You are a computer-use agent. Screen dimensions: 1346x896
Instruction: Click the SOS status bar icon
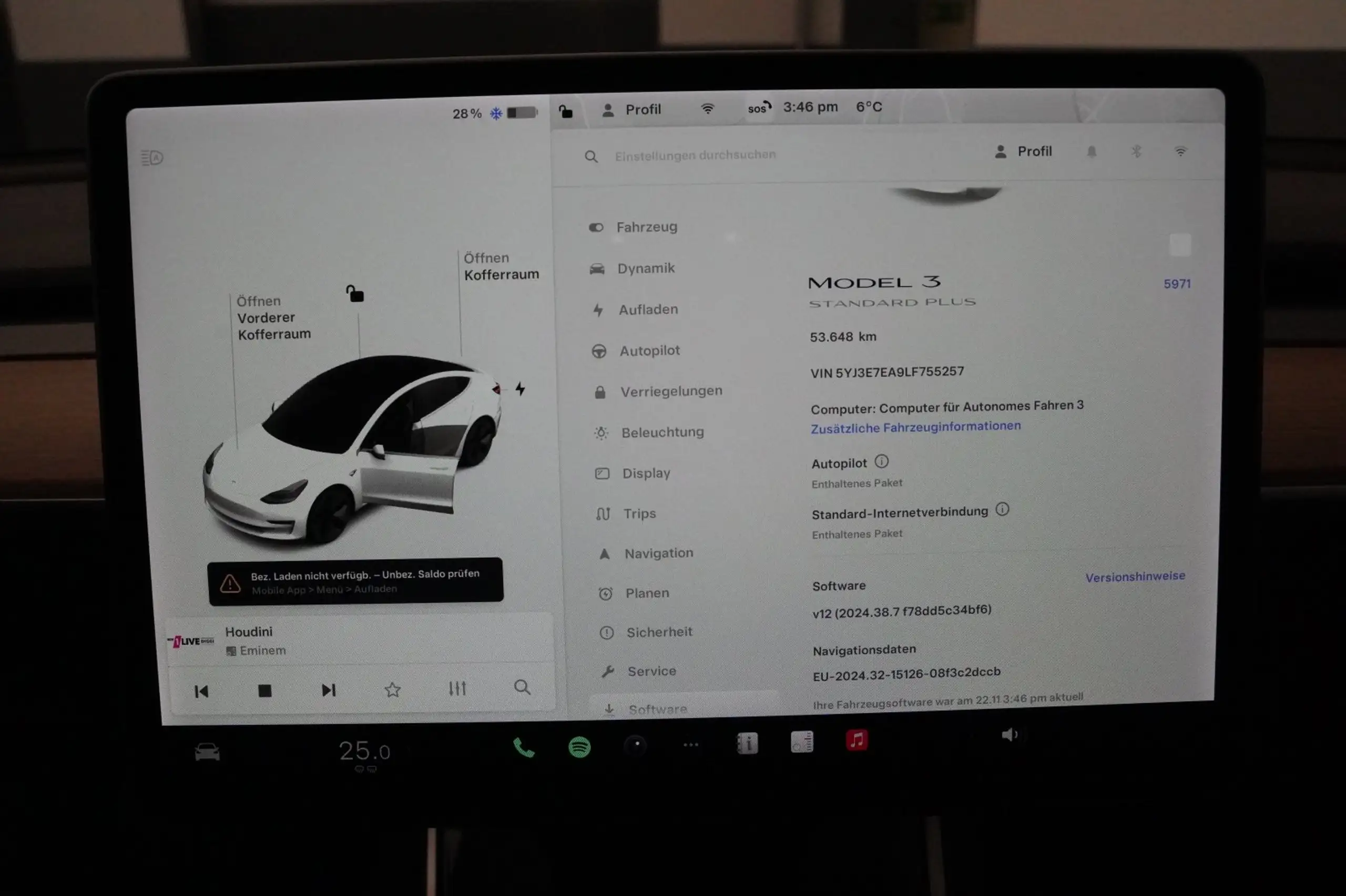tap(757, 107)
